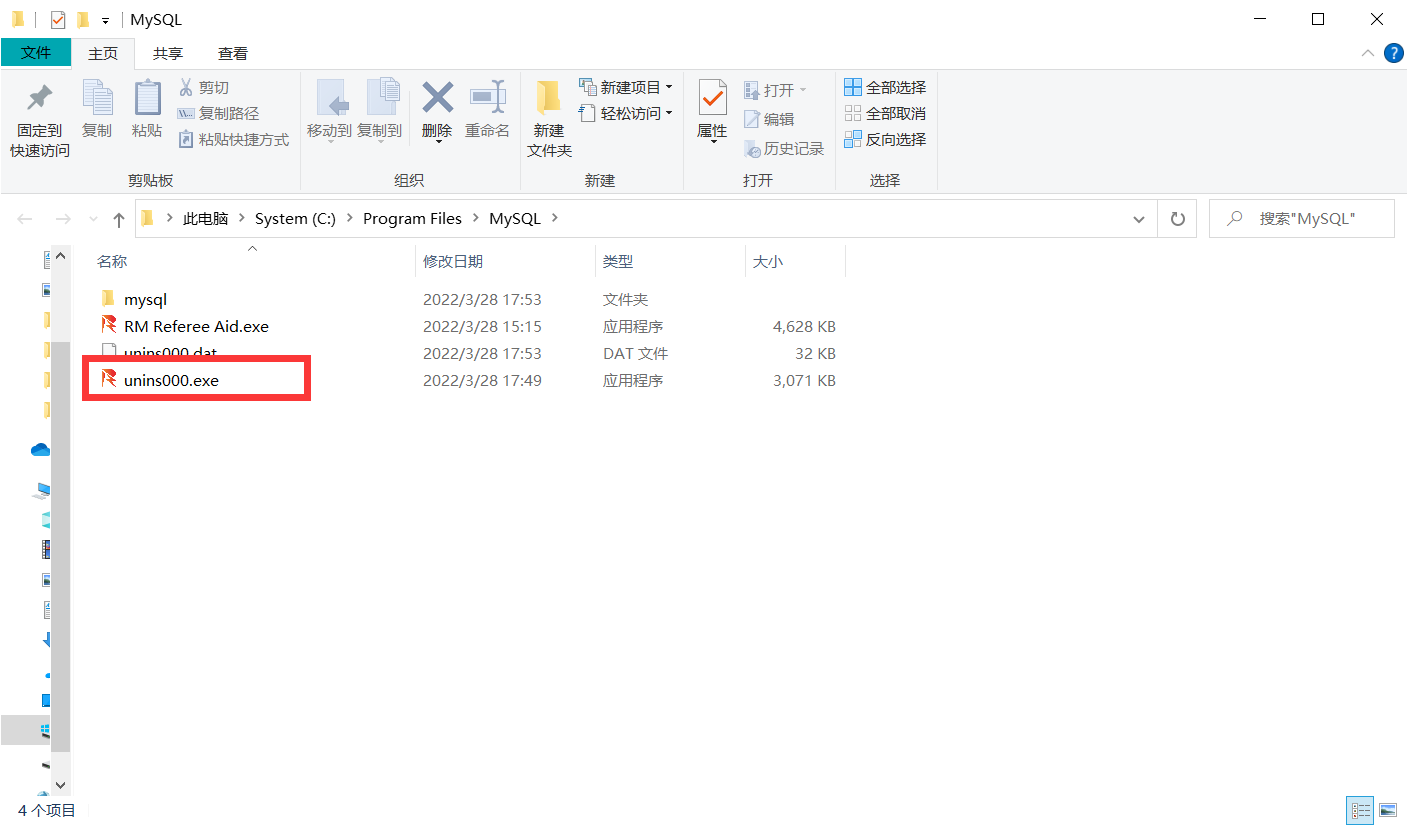This screenshot has height=826, width=1408.
Task: Expand chevron after System (C:) in breadcrumb
Action: (x=349, y=219)
